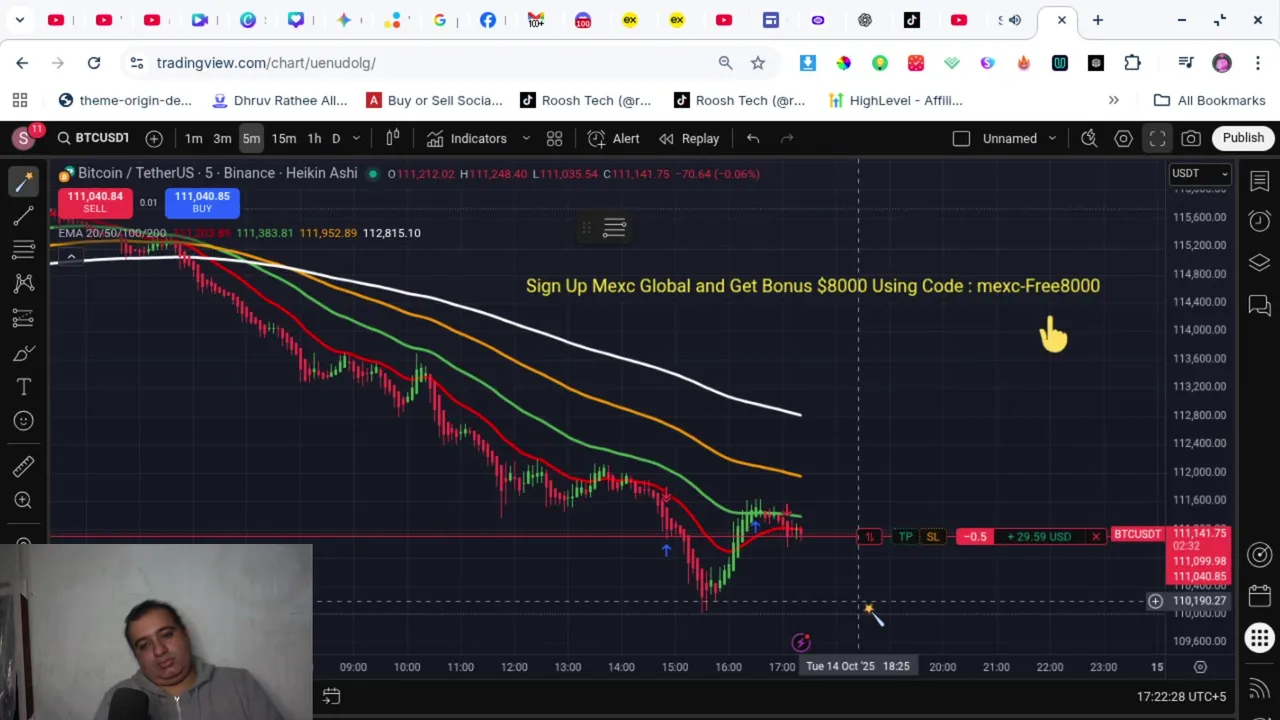Select the brush drawing tool
This screenshot has height=720, width=1280.
tap(24, 353)
